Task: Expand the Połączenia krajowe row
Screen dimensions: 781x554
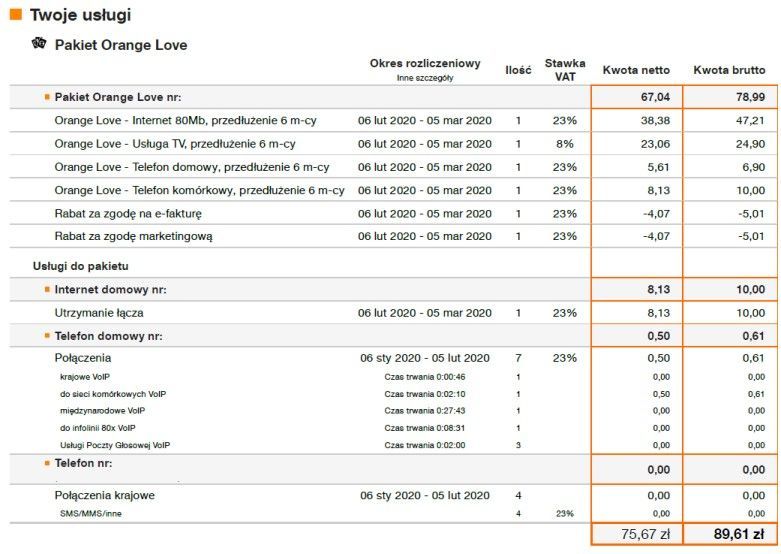Action: [x=104, y=495]
